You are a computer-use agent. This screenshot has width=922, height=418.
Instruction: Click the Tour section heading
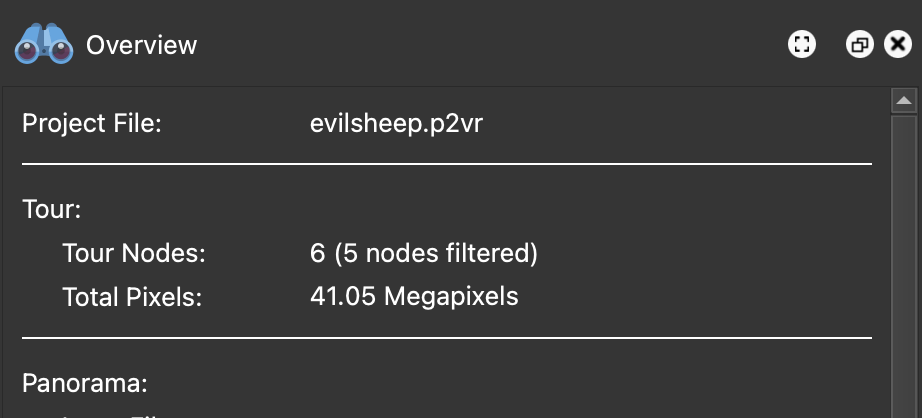tap(51, 211)
